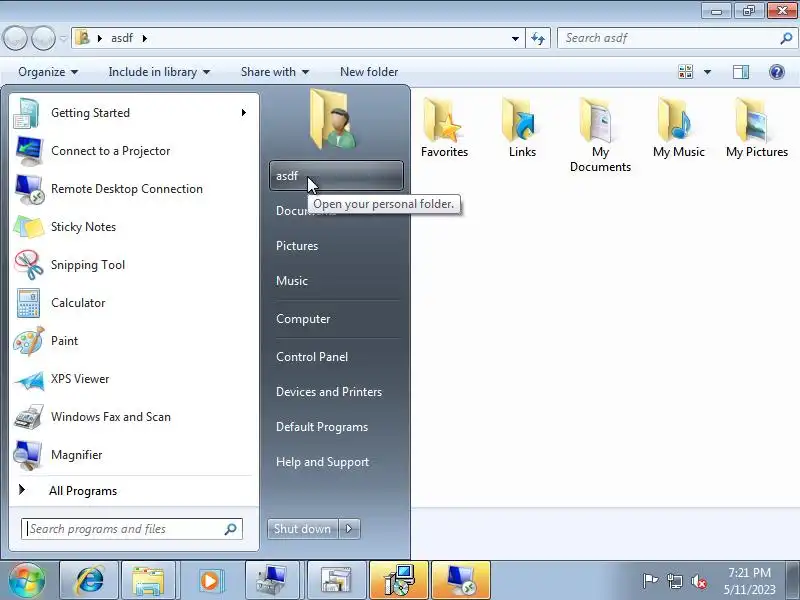The image size is (800, 600).
Task: Launch XPS Viewer
Action: click(x=134, y=379)
